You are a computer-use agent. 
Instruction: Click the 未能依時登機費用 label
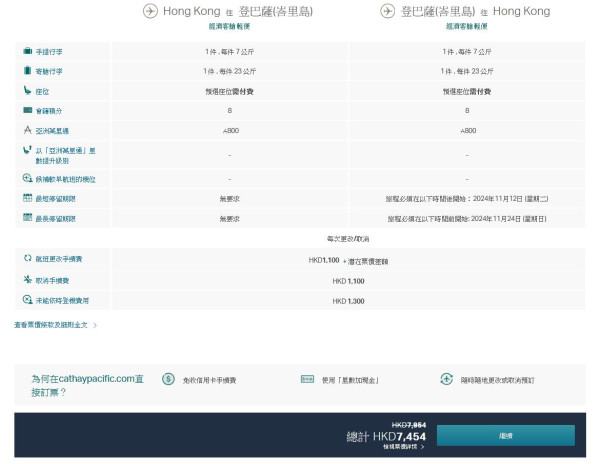pyautogui.click(x=62, y=301)
